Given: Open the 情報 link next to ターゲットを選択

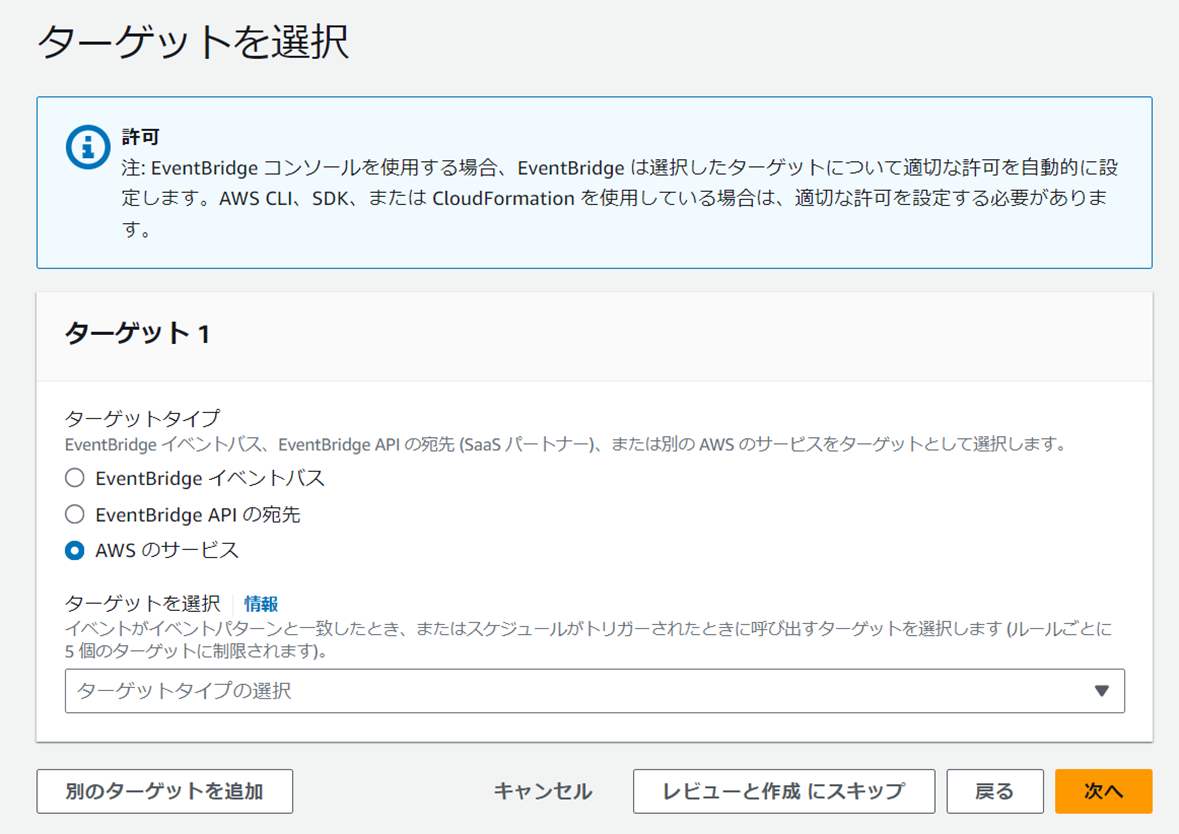Looking at the screenshot, I should tap(261, 604).
